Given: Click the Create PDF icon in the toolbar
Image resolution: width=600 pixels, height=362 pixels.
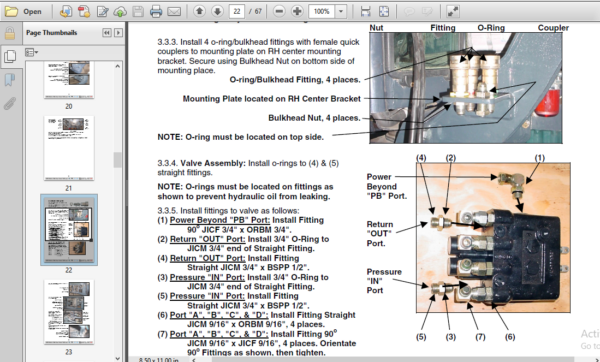Looking at the screenshot, I should [84, 11].
